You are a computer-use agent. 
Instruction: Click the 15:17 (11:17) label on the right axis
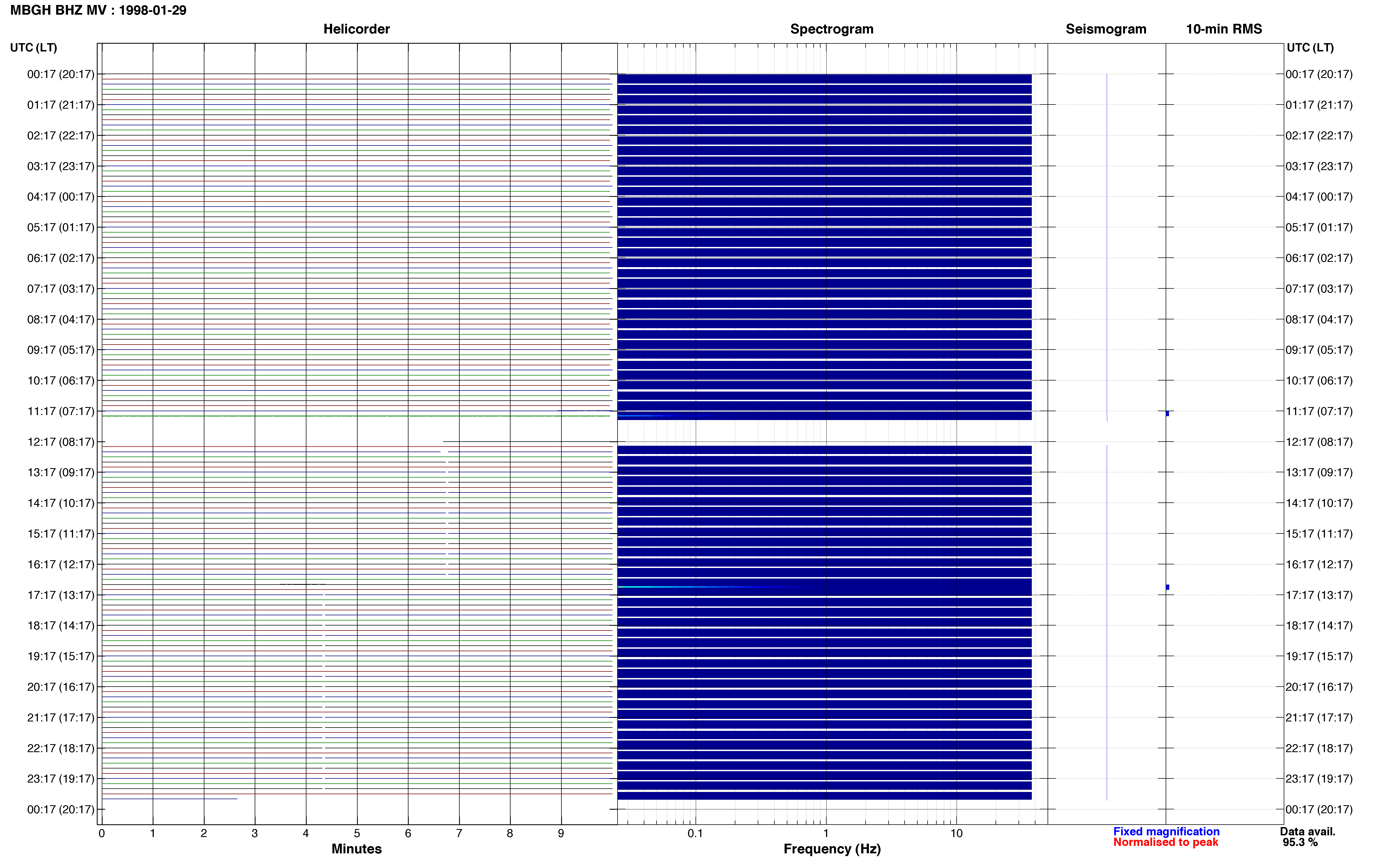(x=1319, y=534)
